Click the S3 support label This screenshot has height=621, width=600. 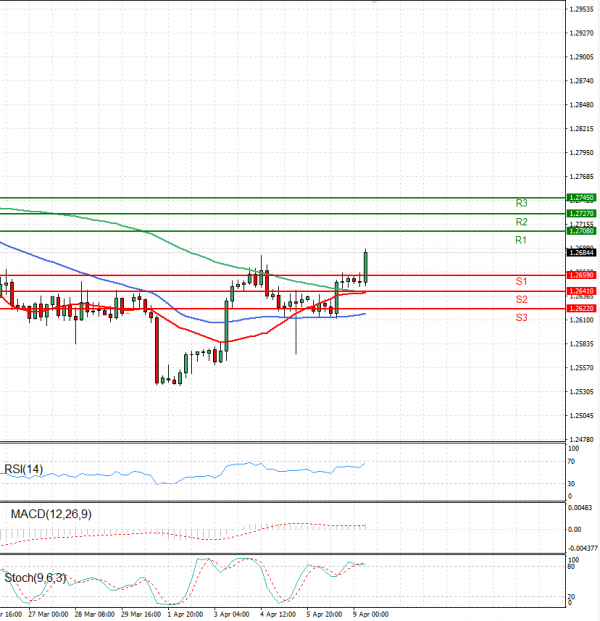point(521,318)
